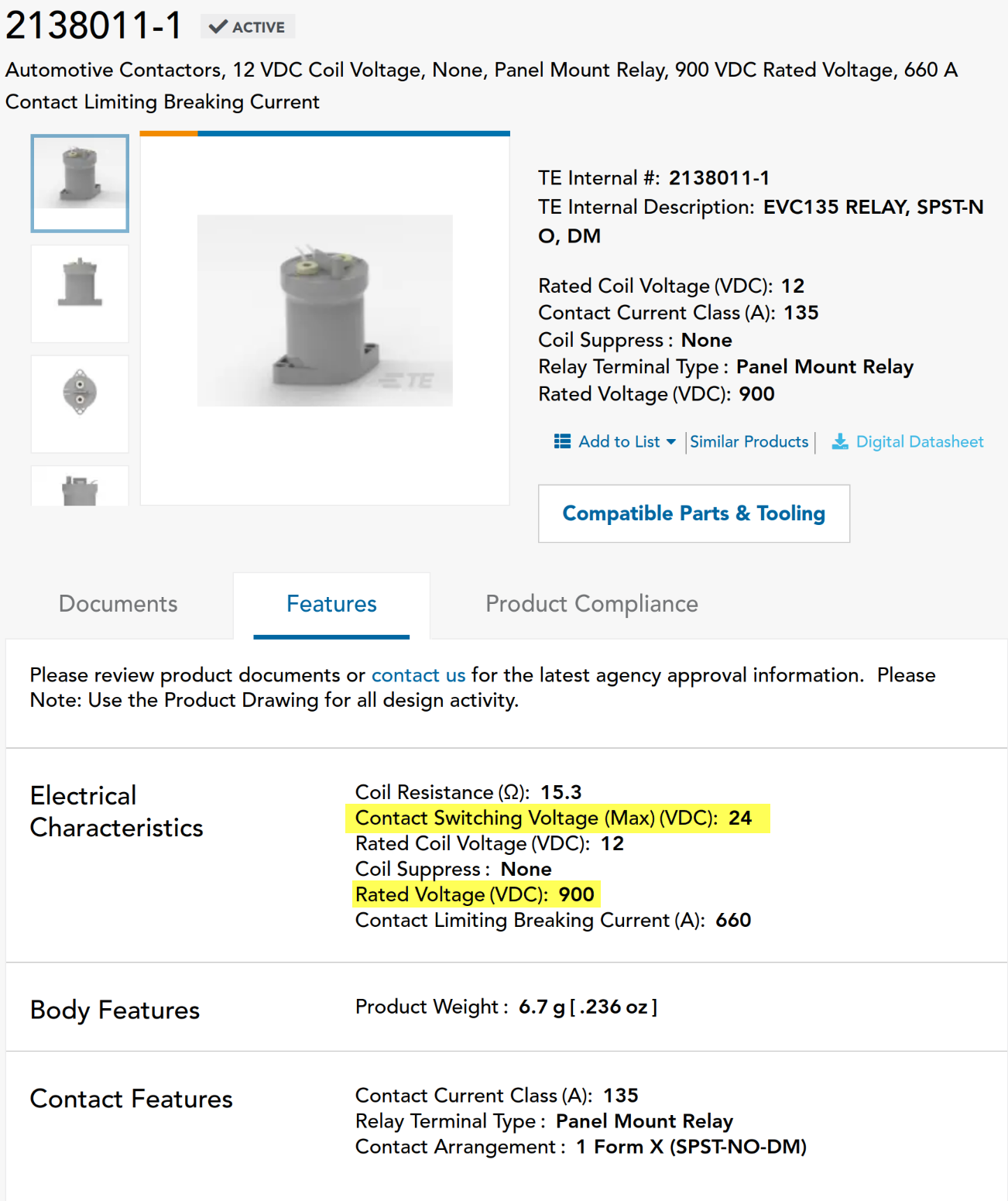
Task: Select the first angled-view relay thumbnail
Action: click(80, 183)
